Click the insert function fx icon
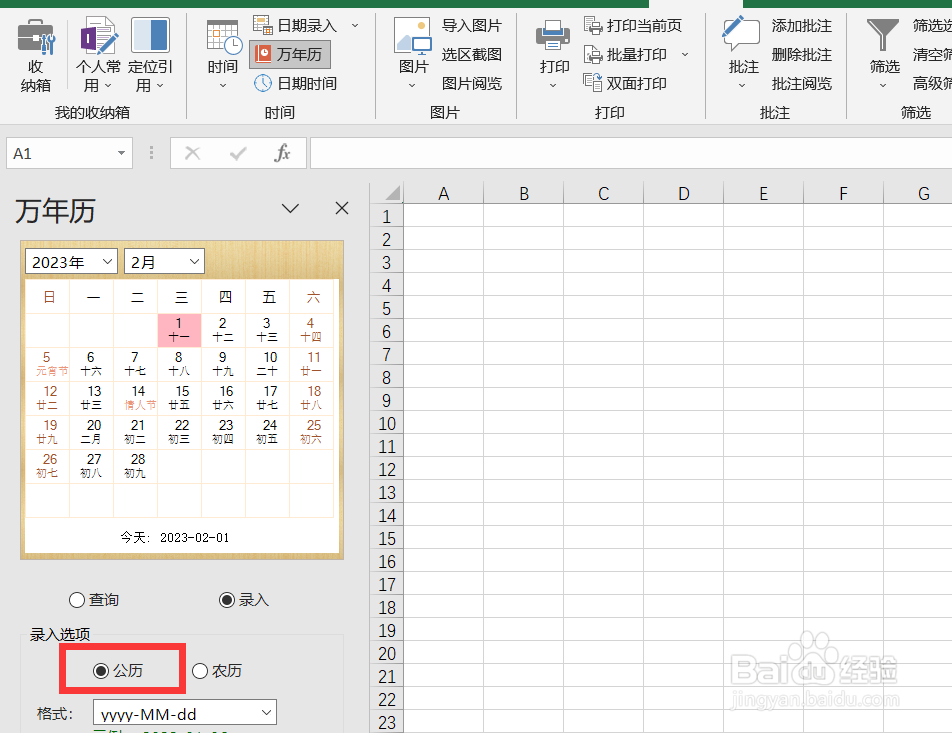This screenshot has width=952, height=733. click(x=282, y=153)
